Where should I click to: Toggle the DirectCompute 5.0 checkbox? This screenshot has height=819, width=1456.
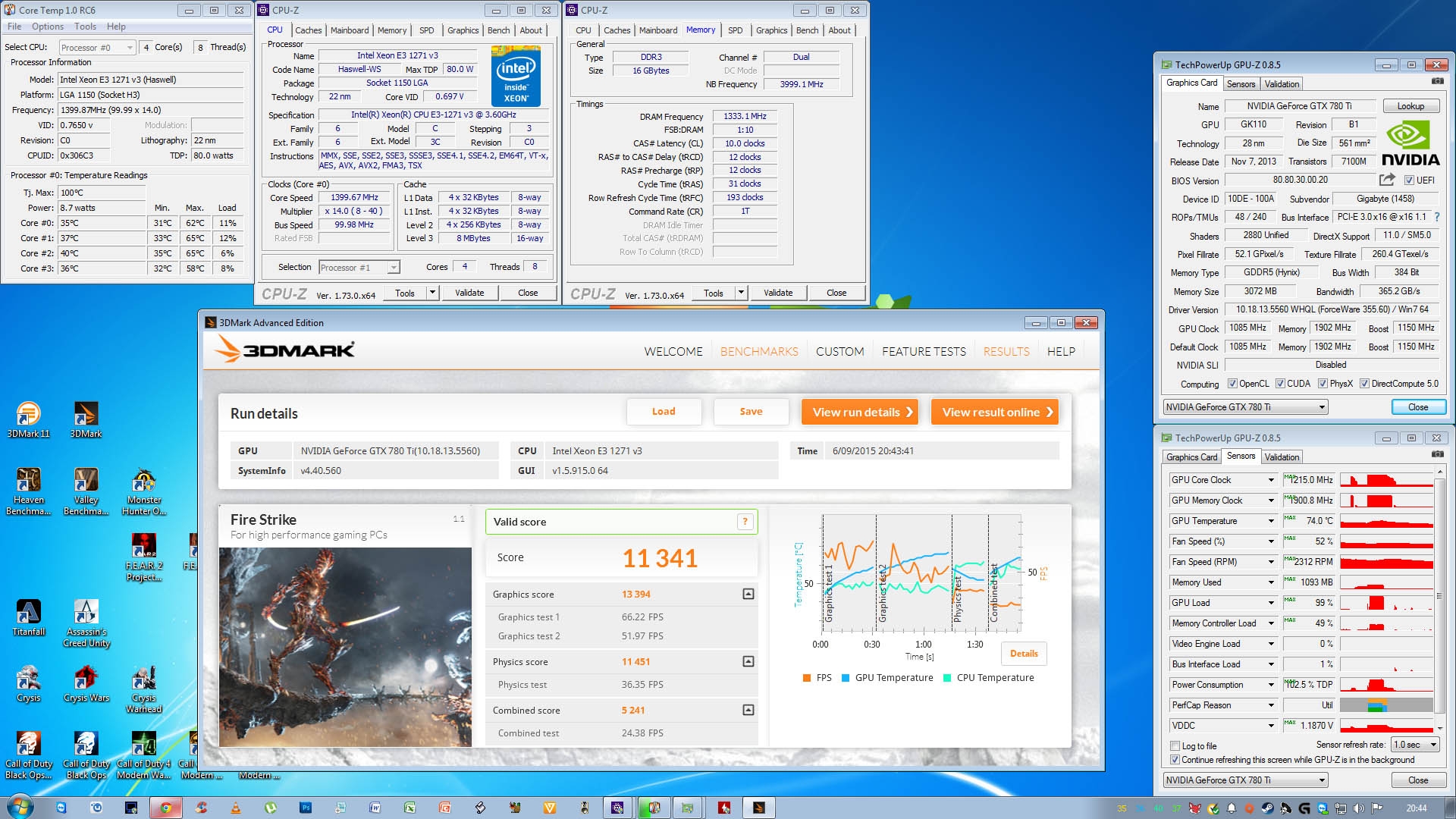(1364, 384)
